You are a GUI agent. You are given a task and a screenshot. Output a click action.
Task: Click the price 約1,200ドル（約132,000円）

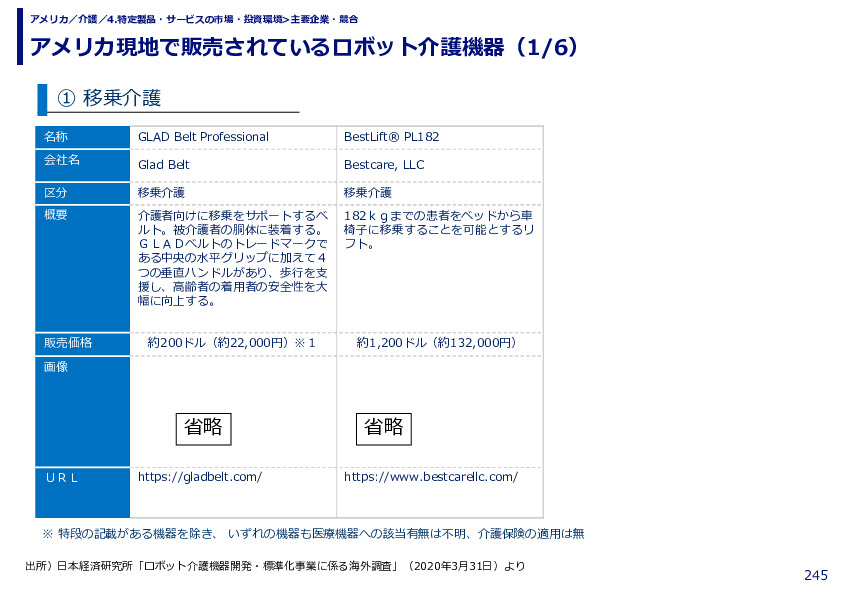click(436, 343)
